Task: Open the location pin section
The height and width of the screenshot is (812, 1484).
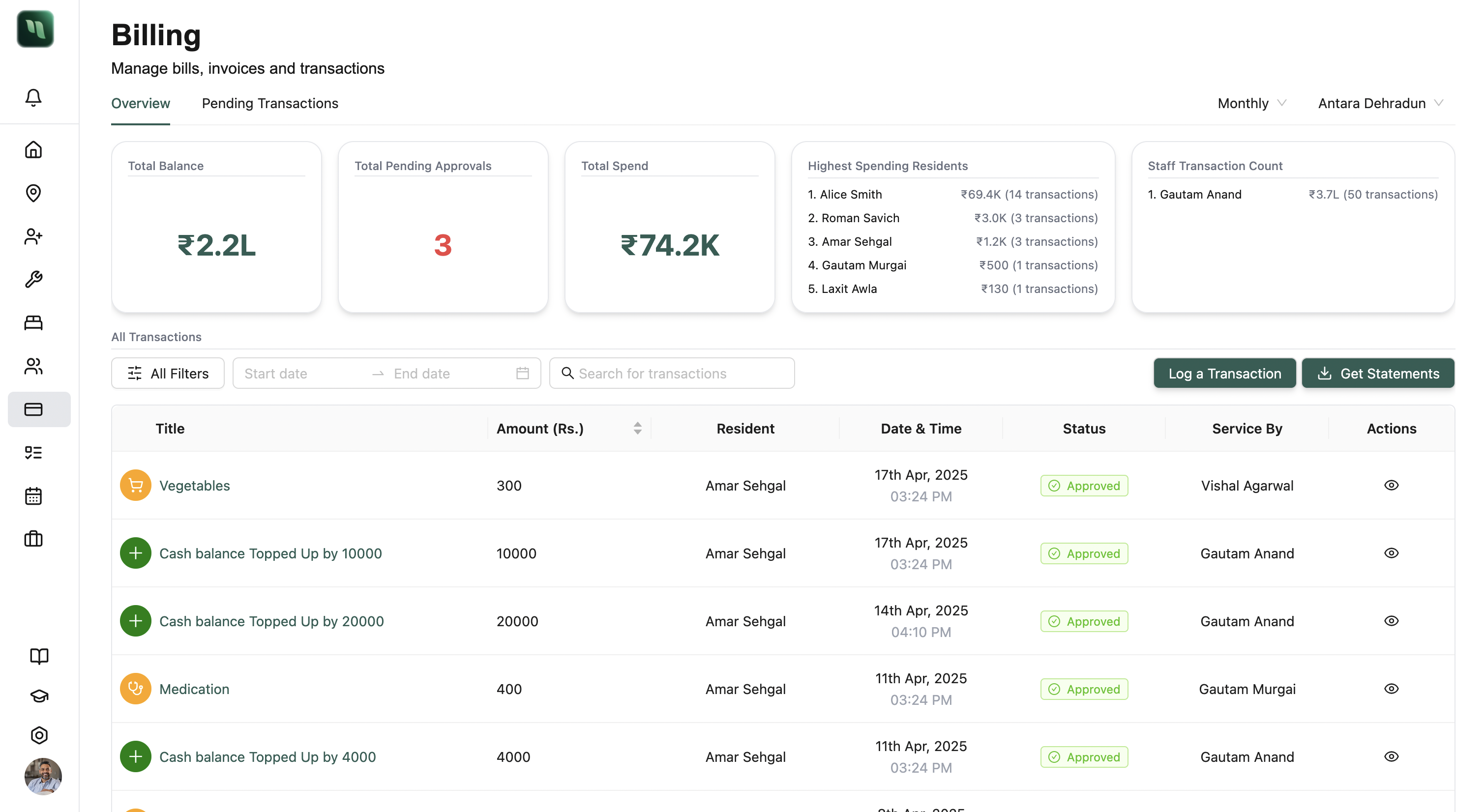Action: click(33, 193)
